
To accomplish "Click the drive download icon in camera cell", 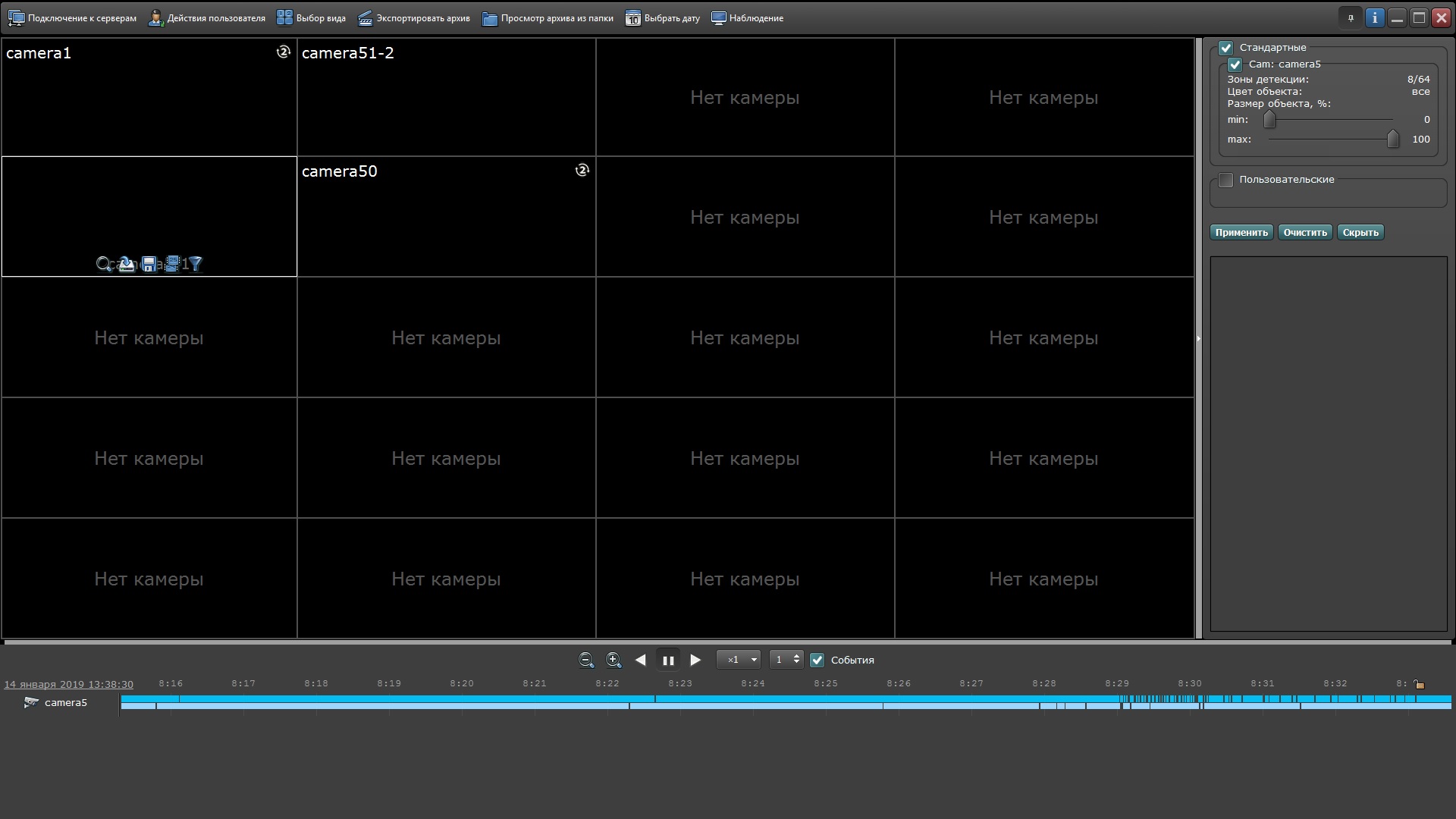I will pos(127,264).
